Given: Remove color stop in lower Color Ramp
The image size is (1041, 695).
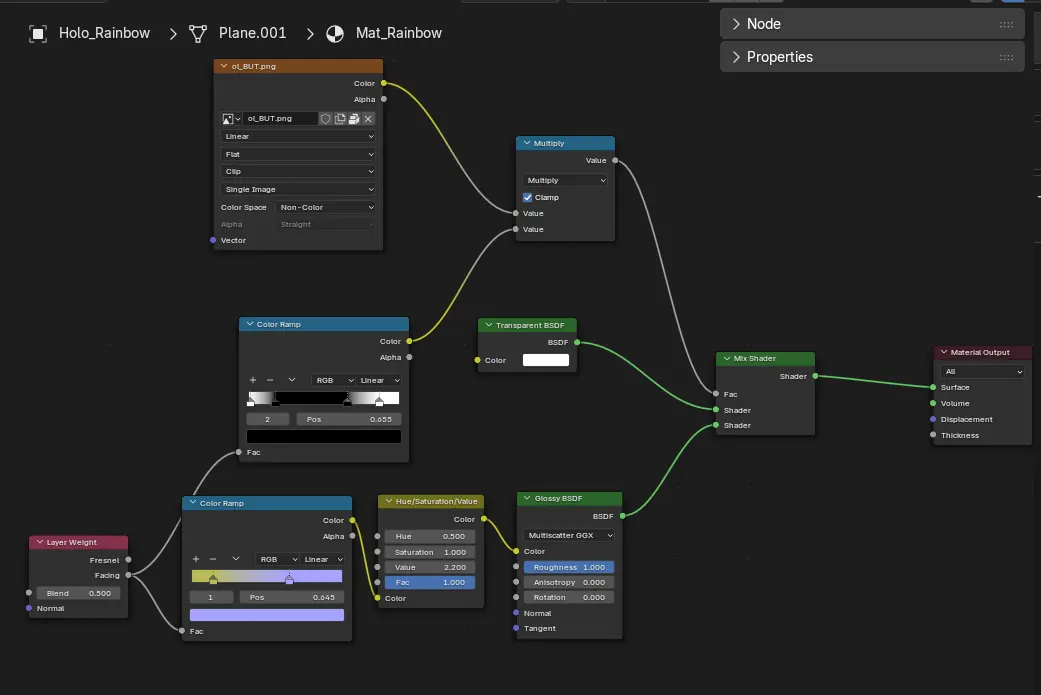Looking at the screenshot, I should point(212,559).
